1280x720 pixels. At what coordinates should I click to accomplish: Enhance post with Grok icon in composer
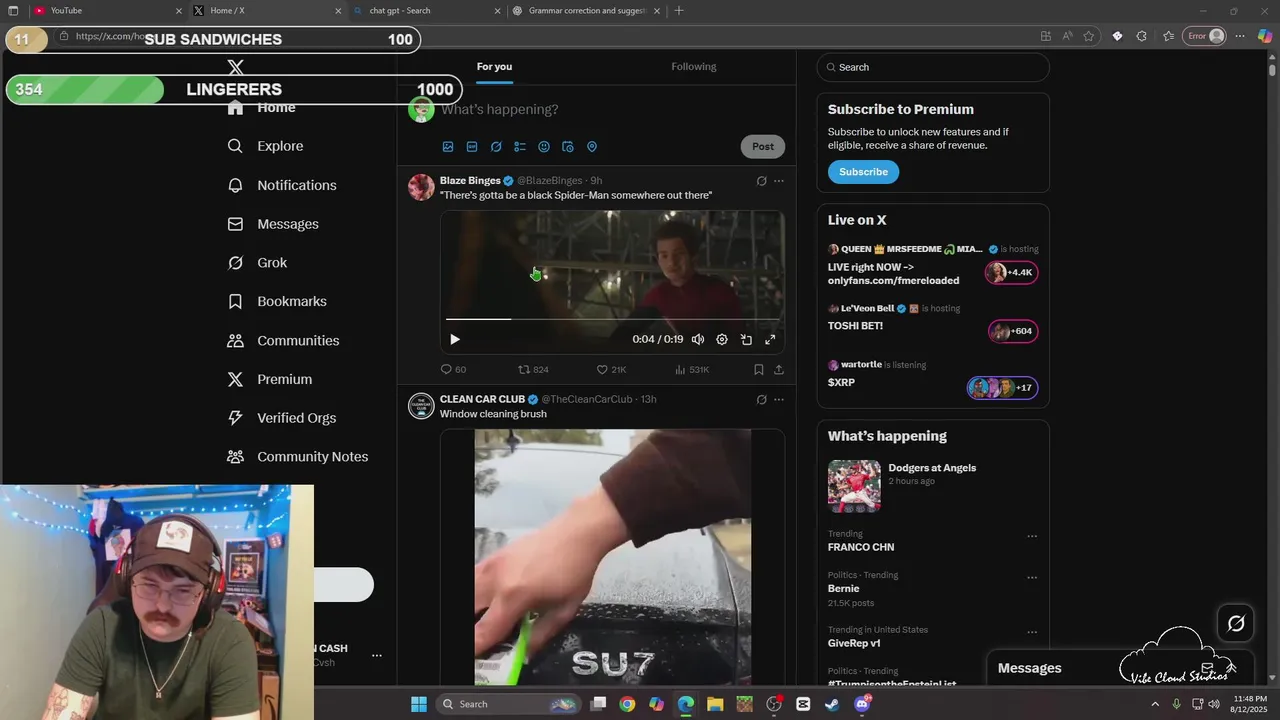[496, 147]
